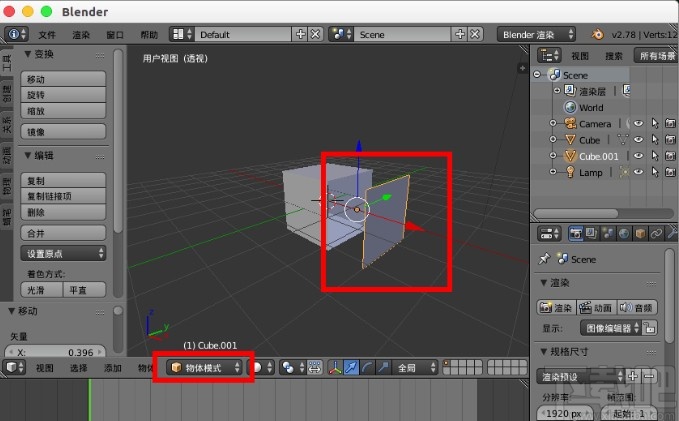Hide Cube with its eye icon
Viewport: 679px width, 421px height.
click(x=638, y=139)
